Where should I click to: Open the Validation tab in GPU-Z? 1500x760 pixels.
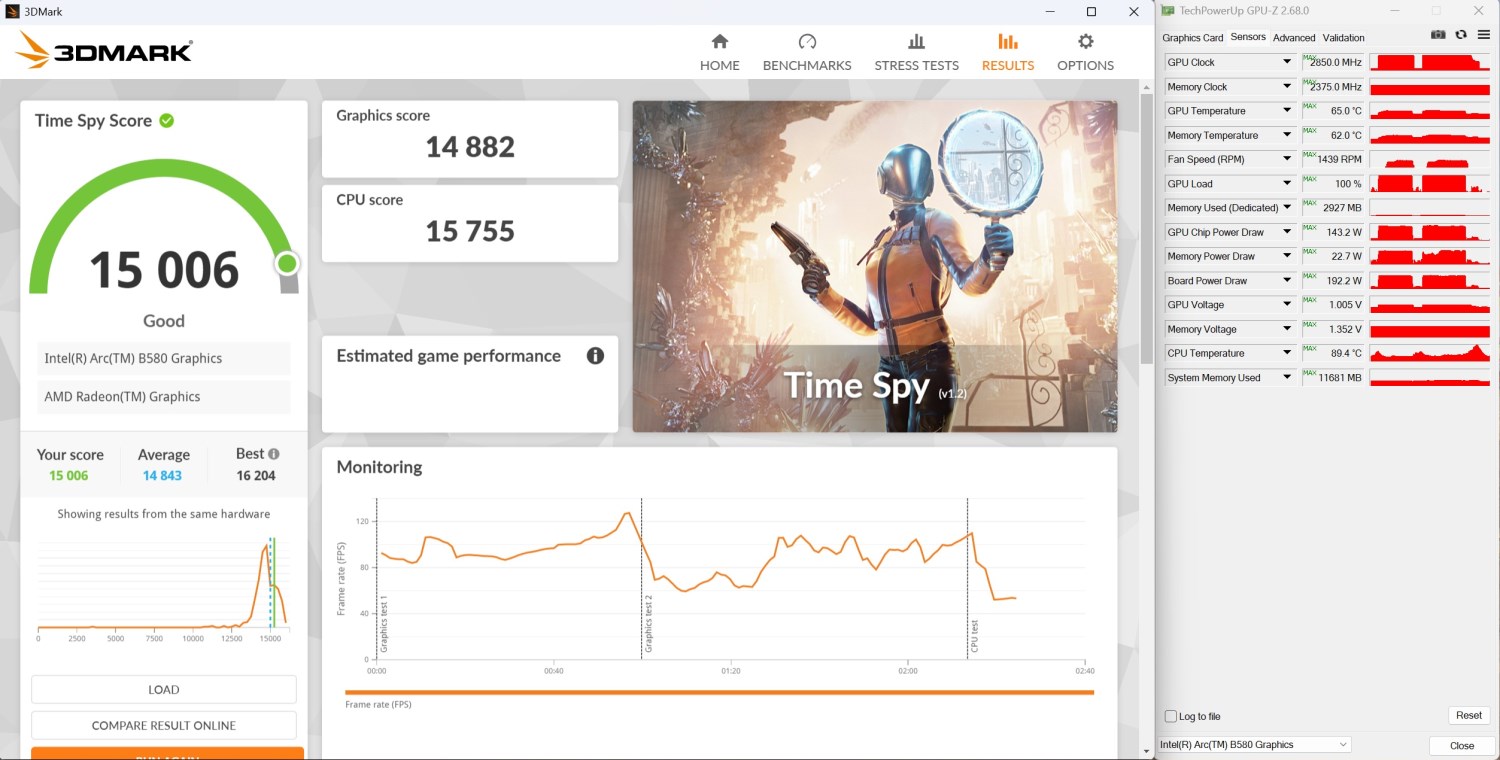(1343, 38)
